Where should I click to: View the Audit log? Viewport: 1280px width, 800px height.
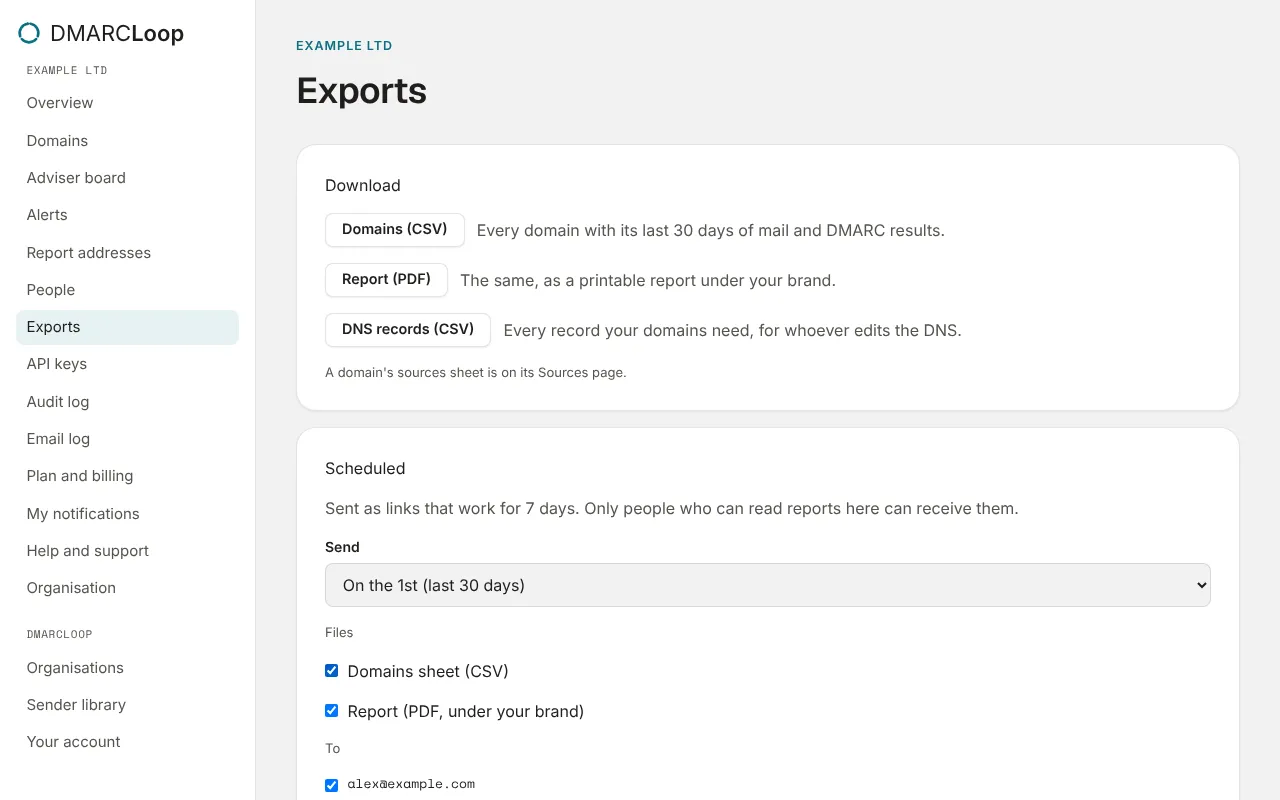[127, 402]
